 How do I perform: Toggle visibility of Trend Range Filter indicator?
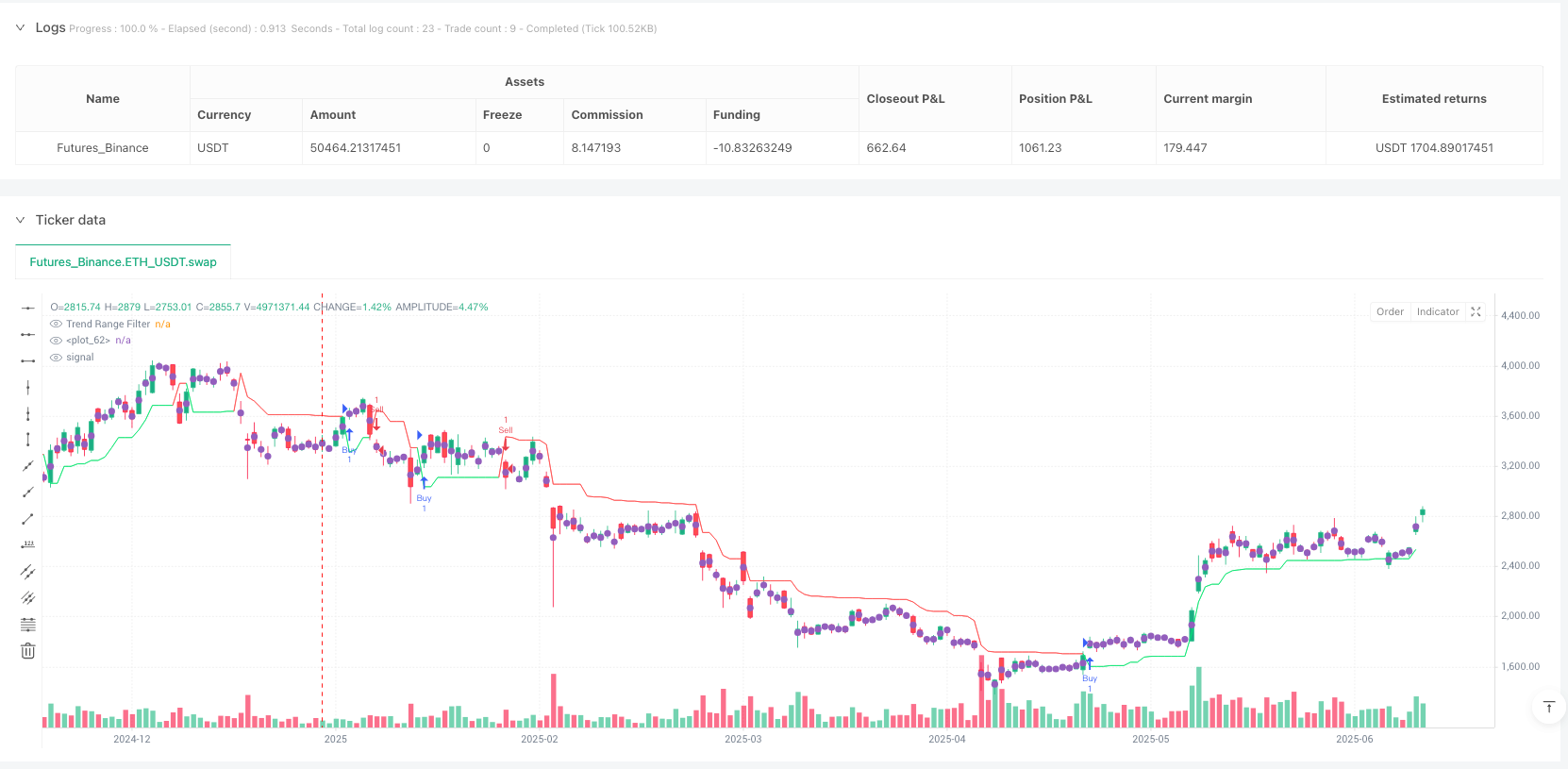[x=56, y=324]
